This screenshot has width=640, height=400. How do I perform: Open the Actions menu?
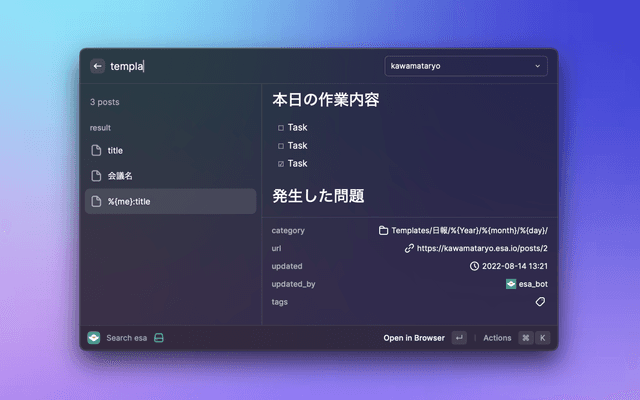(x=497, y=338)
